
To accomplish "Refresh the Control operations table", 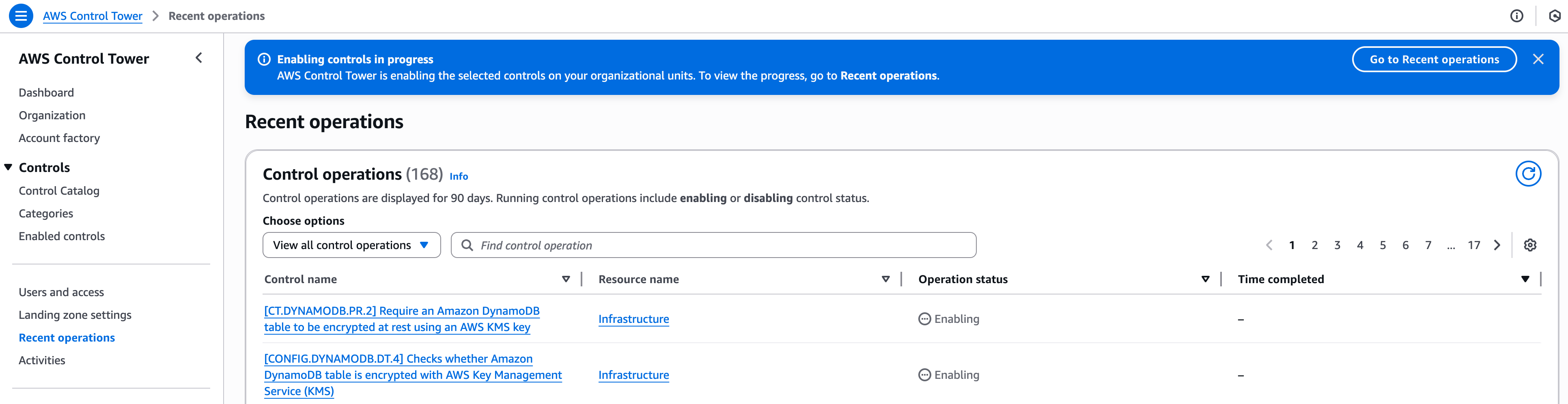I will (x=1528, y=174).
